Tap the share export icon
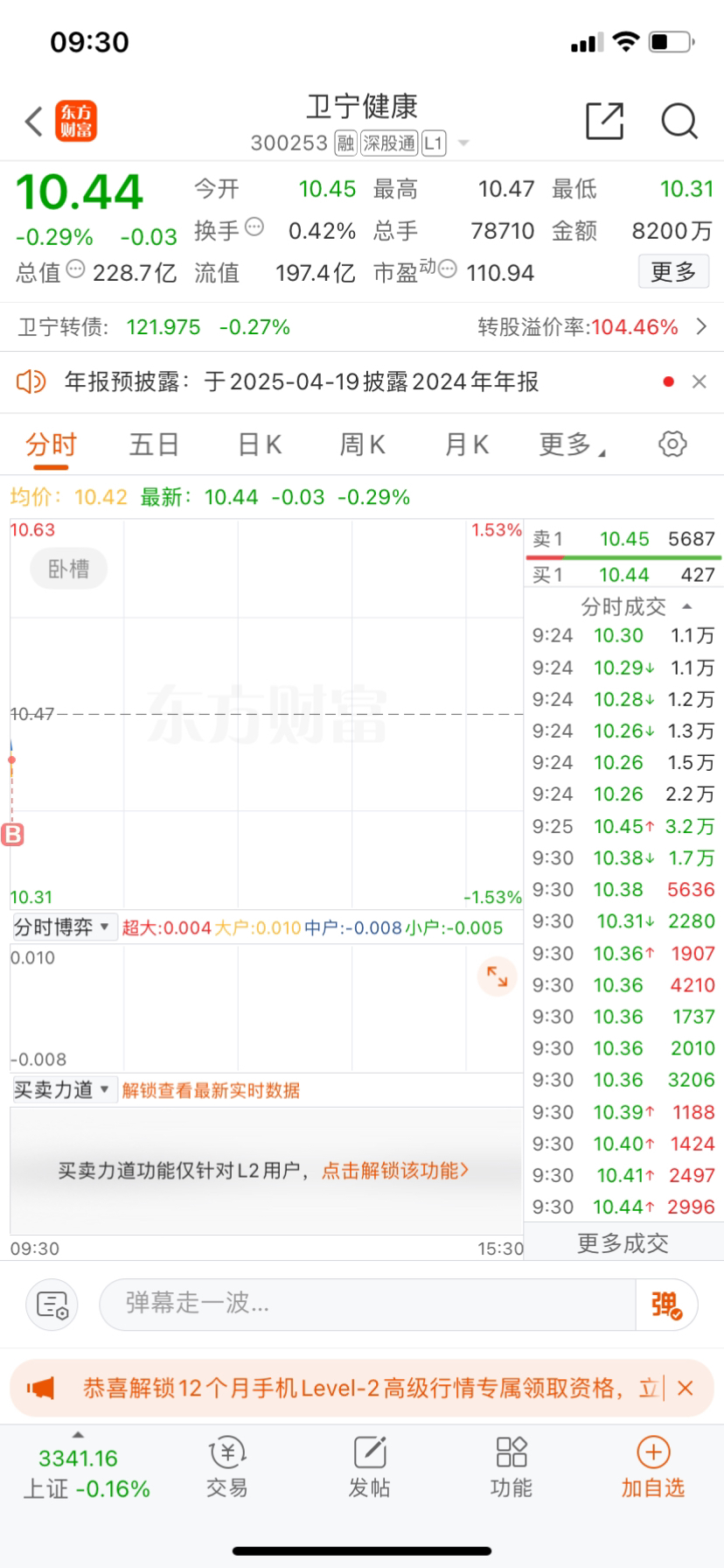Viewport: 724px width, 1568px height. [x=604, y=121]
